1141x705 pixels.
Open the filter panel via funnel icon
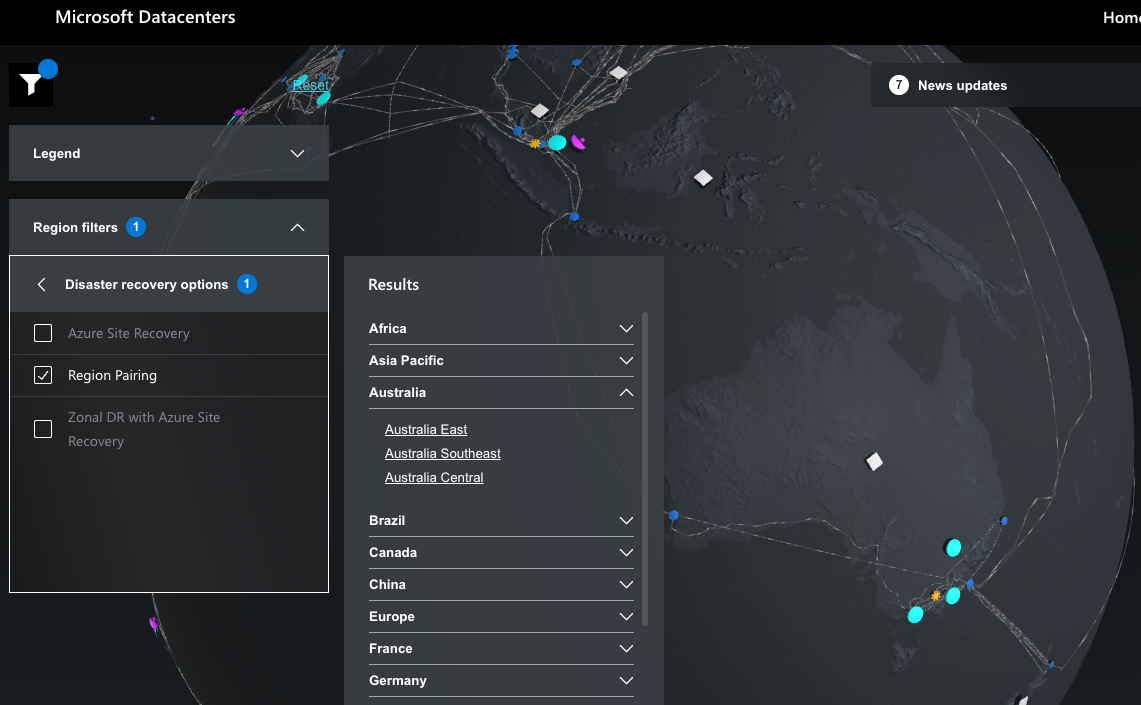point(30,83)
